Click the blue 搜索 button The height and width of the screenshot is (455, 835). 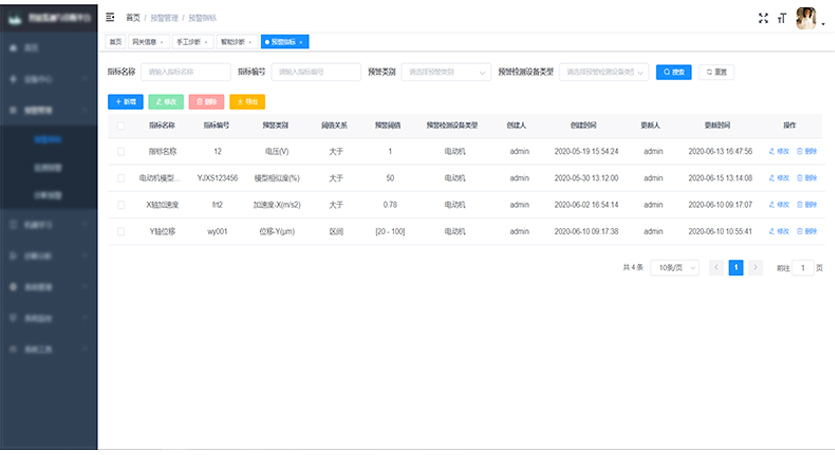point(674,72)
